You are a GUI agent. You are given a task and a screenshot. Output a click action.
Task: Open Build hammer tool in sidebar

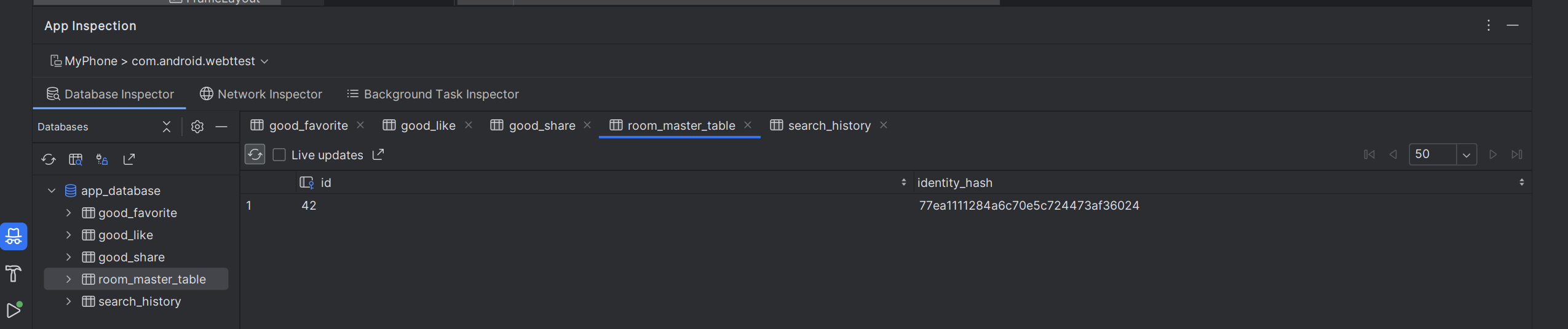click(x=14, y=274)
